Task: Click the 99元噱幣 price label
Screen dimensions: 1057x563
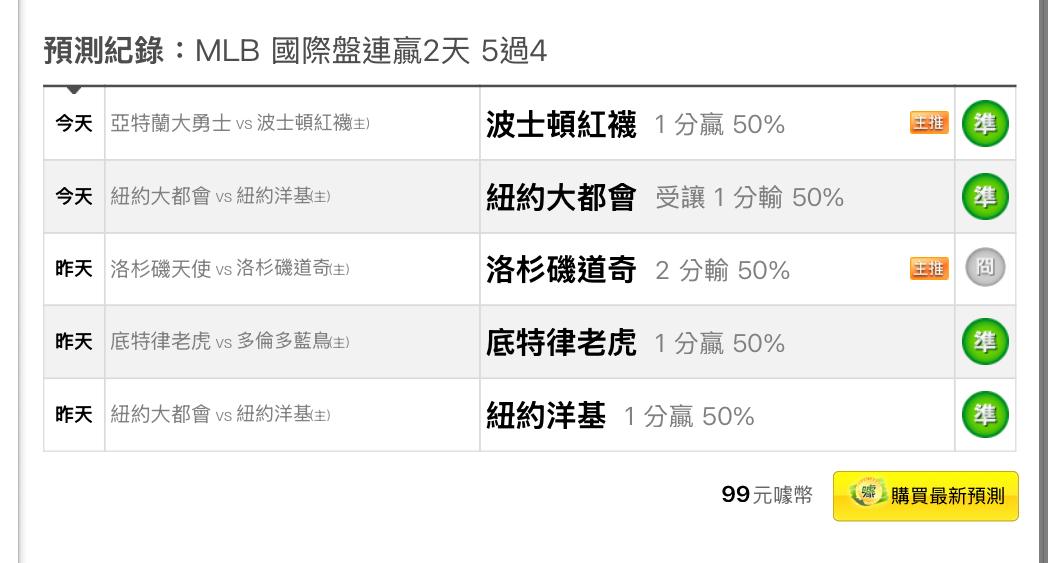Action: tap(767, 495)
